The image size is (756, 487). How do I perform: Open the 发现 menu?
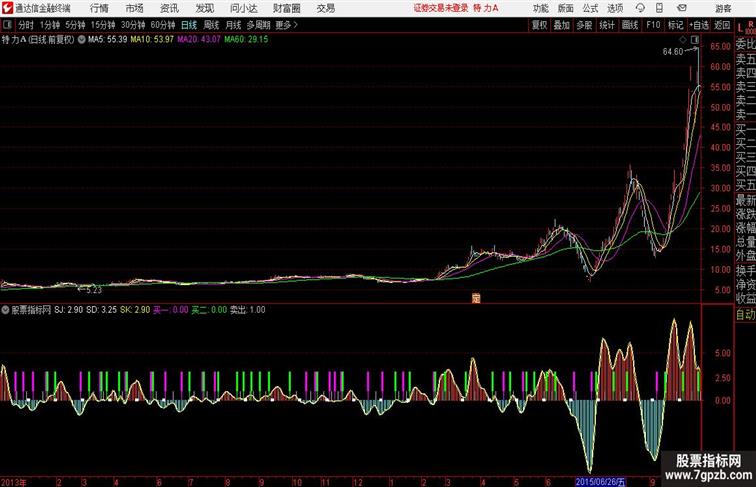204,8
